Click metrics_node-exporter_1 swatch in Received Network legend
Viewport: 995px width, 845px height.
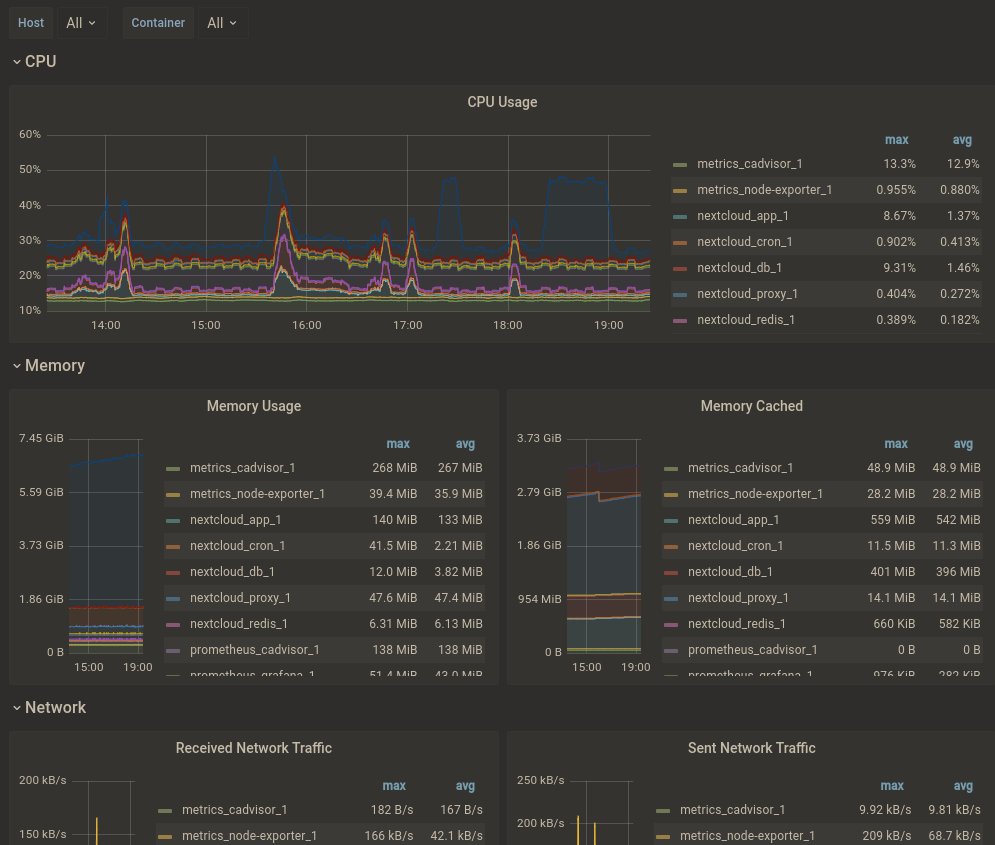(165, 837)
